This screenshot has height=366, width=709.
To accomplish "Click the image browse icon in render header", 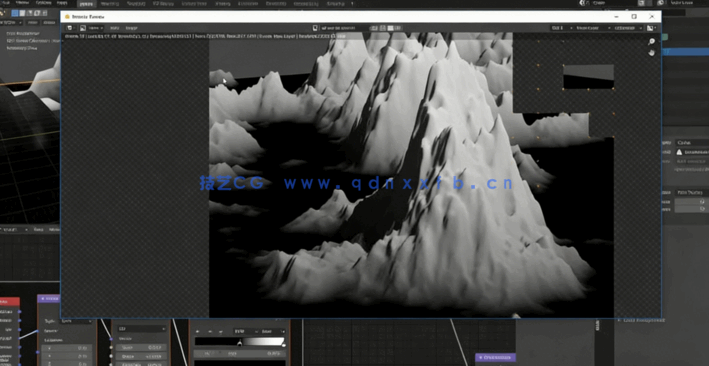I will 83,28.
